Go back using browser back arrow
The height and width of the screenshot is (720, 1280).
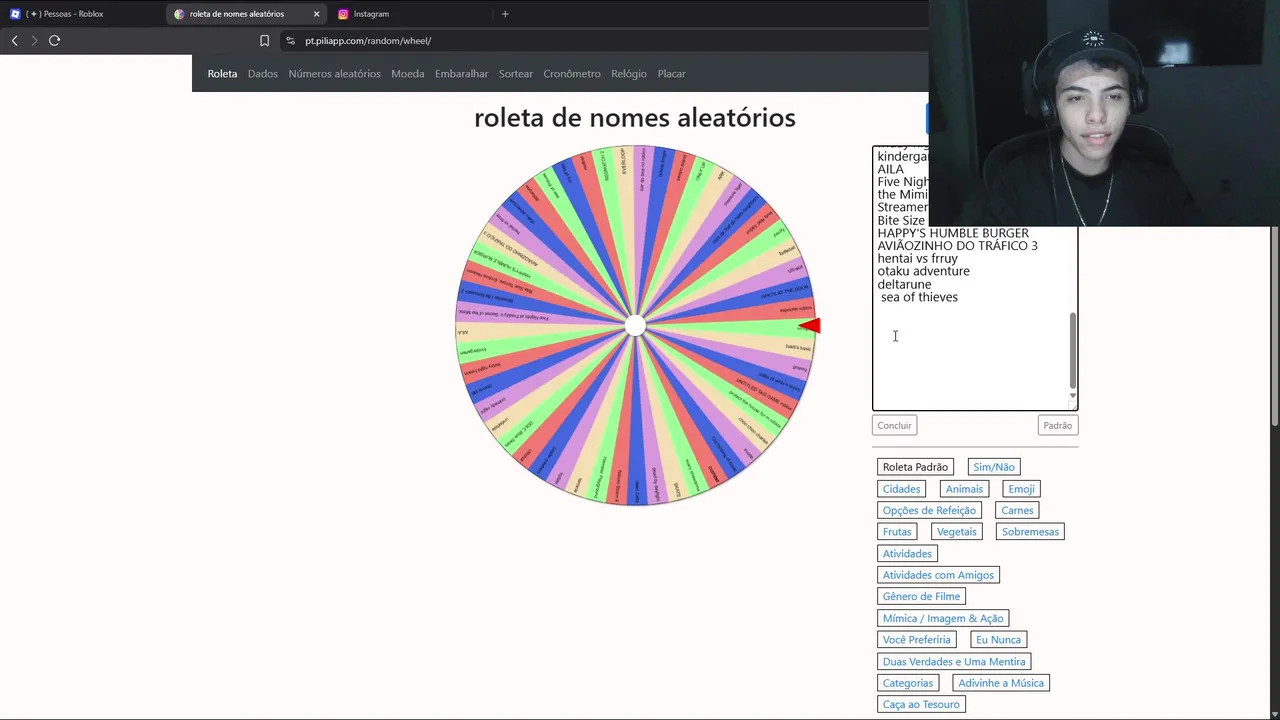tap(14, 40)
